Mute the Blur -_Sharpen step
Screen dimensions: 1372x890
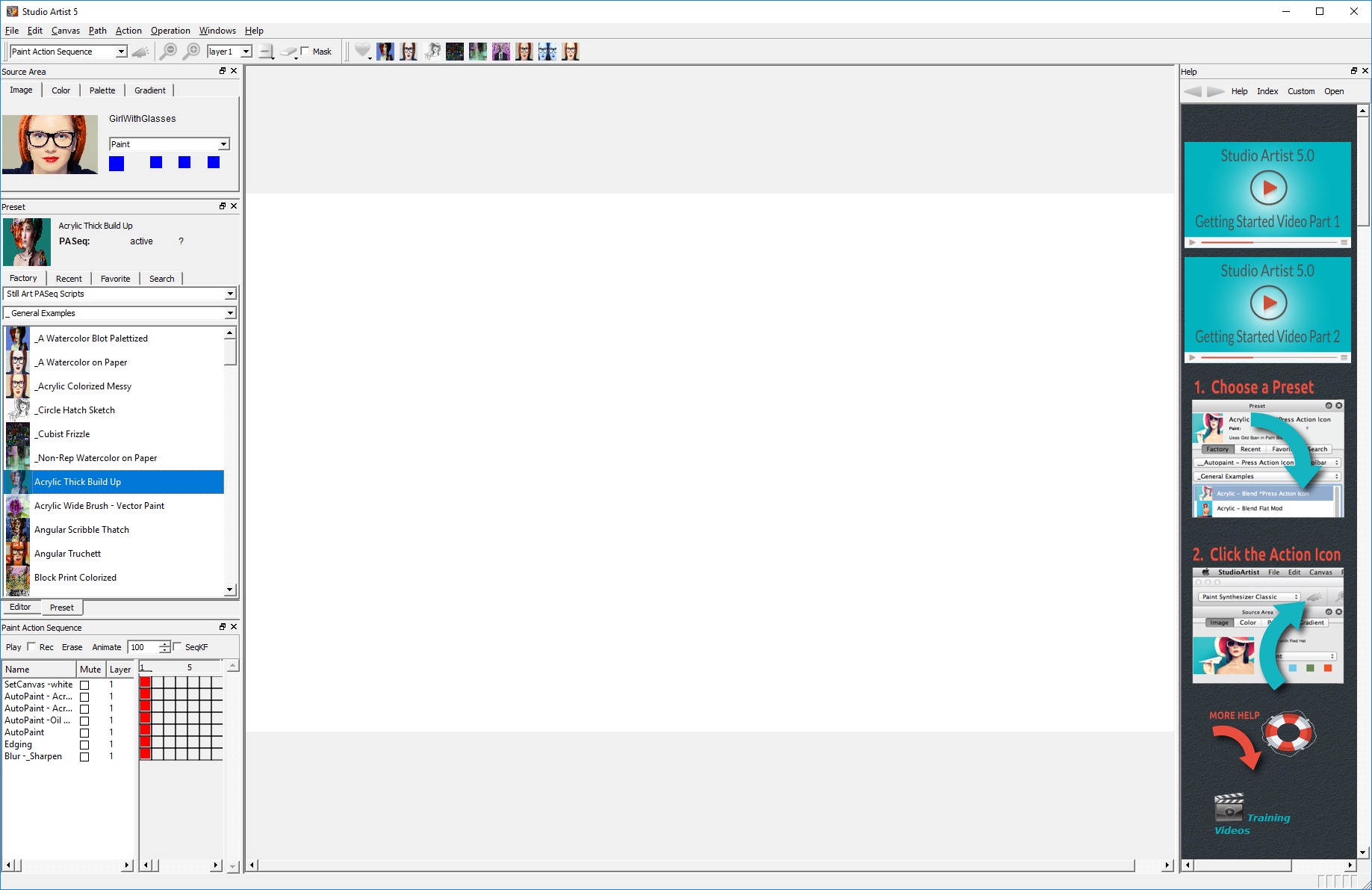click(x=84, y=756)
